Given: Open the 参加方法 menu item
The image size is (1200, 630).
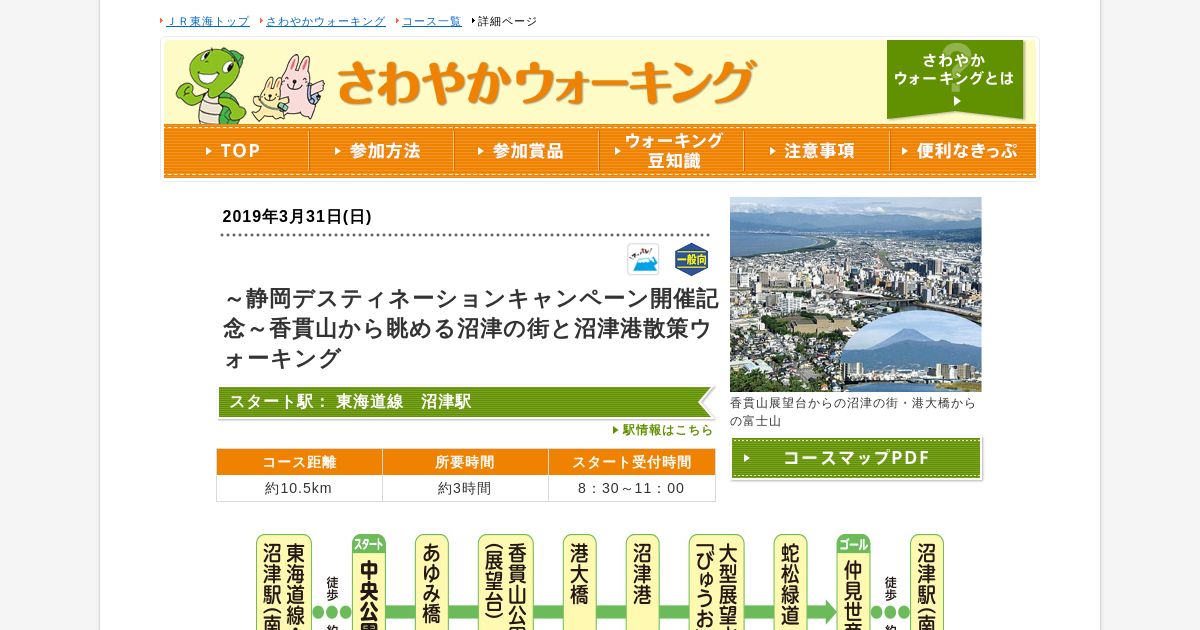Looking at the screenshot, I should [x=381, y=151].
